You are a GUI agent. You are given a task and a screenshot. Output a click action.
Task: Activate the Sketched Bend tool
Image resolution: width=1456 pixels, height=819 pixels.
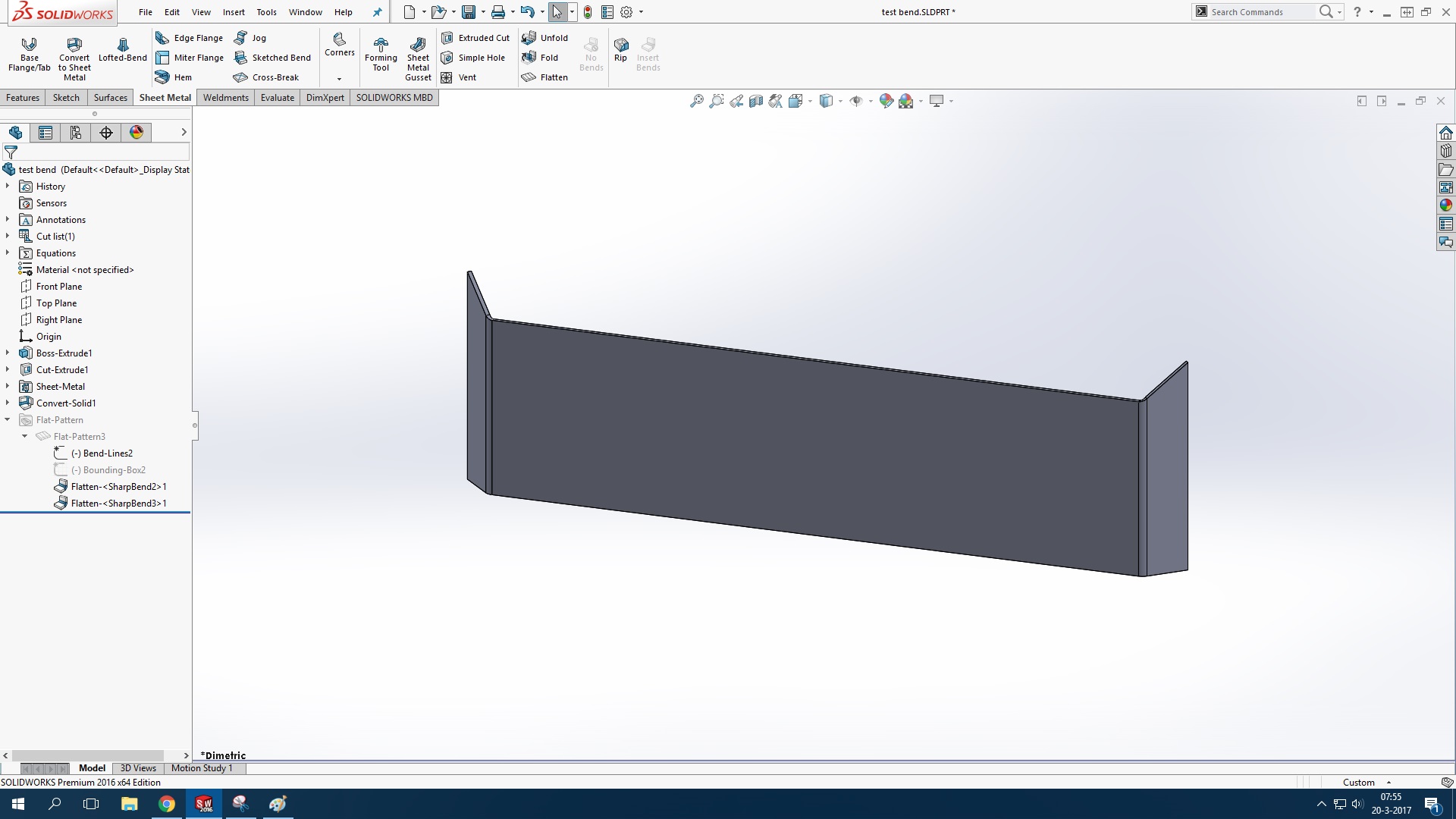(273, 58)
